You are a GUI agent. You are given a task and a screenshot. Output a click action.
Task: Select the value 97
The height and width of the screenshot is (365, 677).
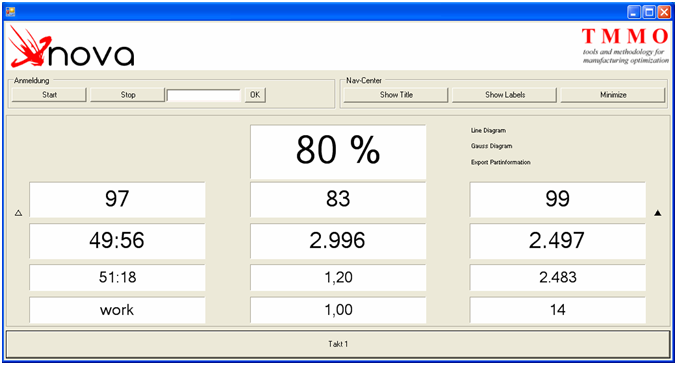point(117,199)
